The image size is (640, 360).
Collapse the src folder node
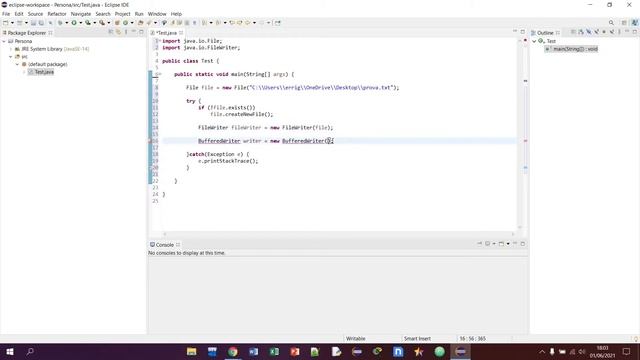(x=11, y=57)
